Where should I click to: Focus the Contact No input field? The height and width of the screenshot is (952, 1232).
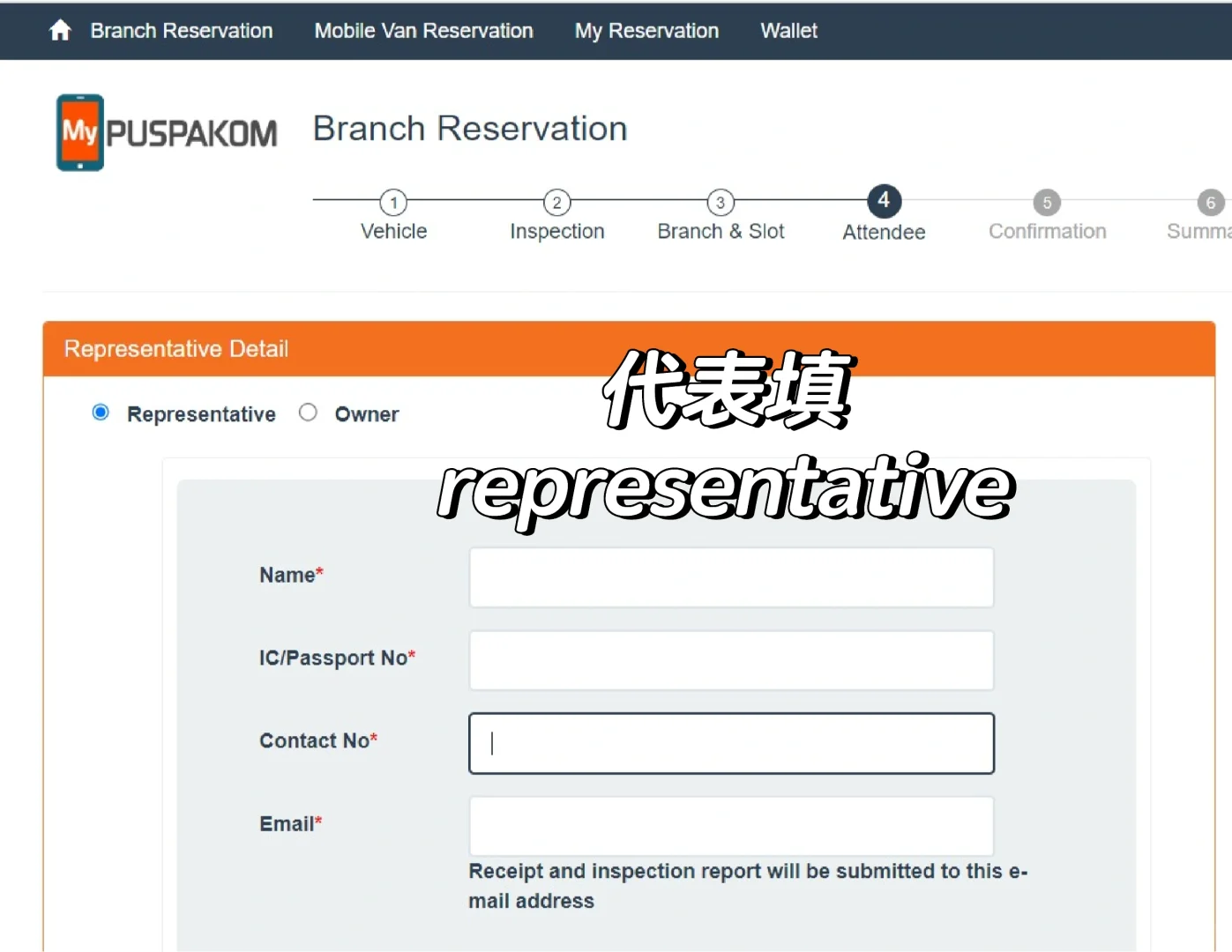point(732,743)
